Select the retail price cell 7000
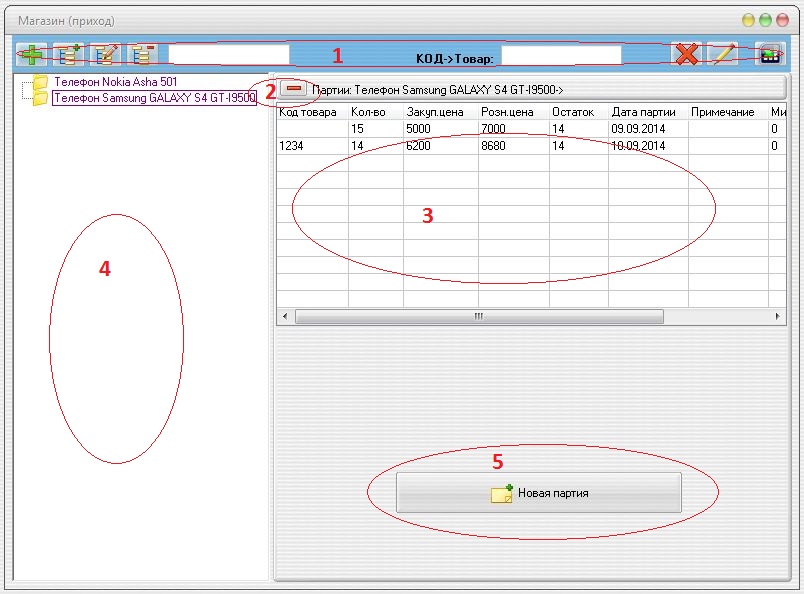 coord(514,129)
